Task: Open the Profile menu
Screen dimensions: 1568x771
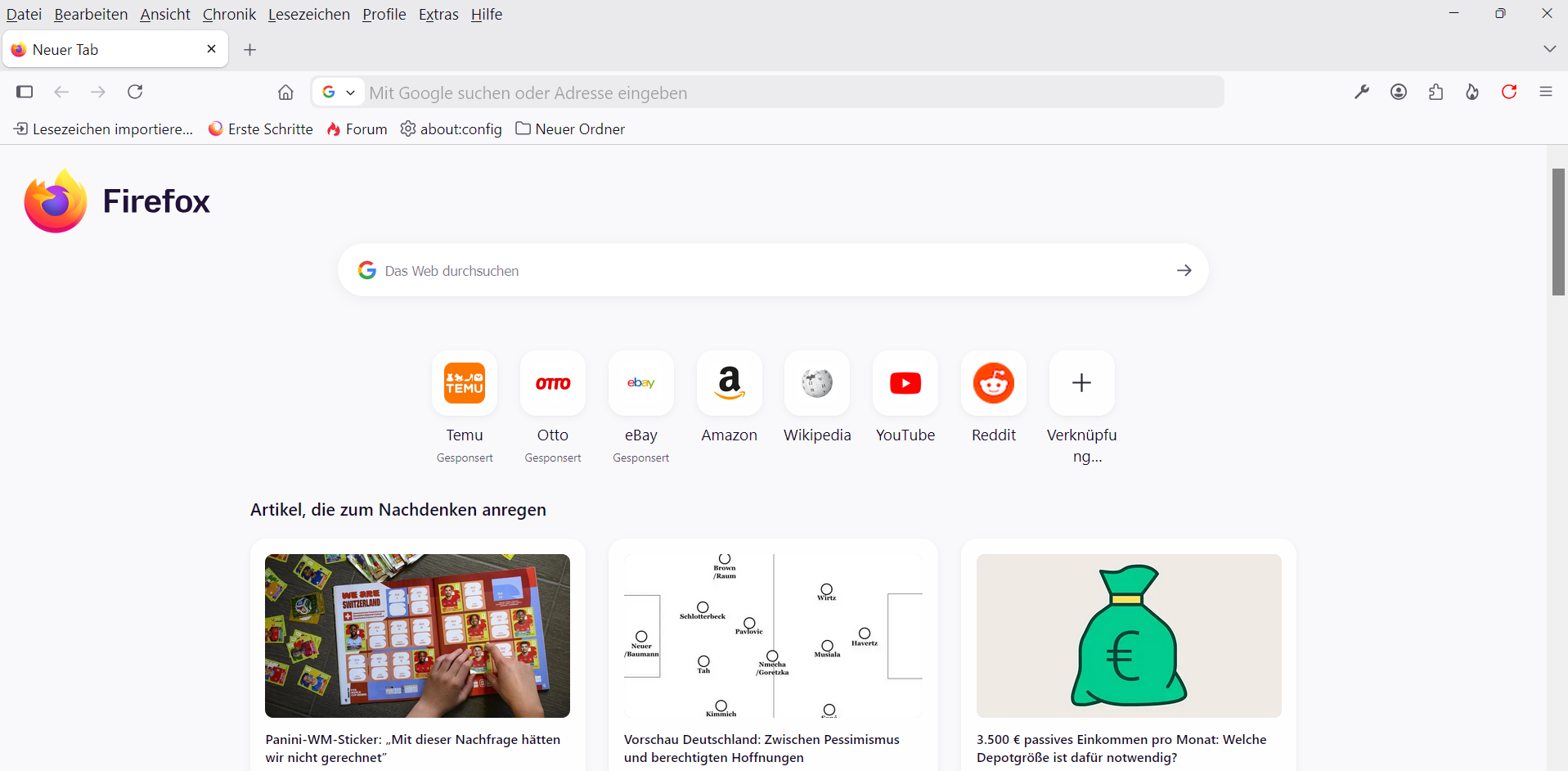Action: click(384, 14)
